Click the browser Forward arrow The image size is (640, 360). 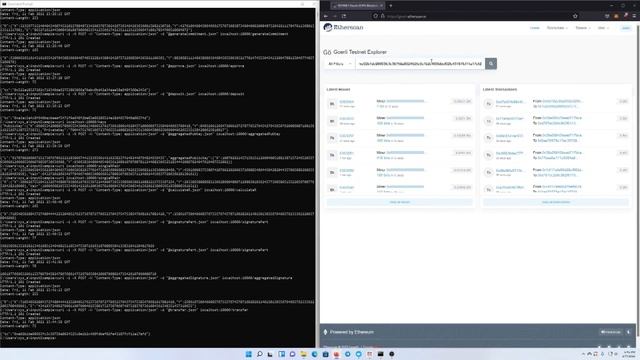tap(335, 16)
